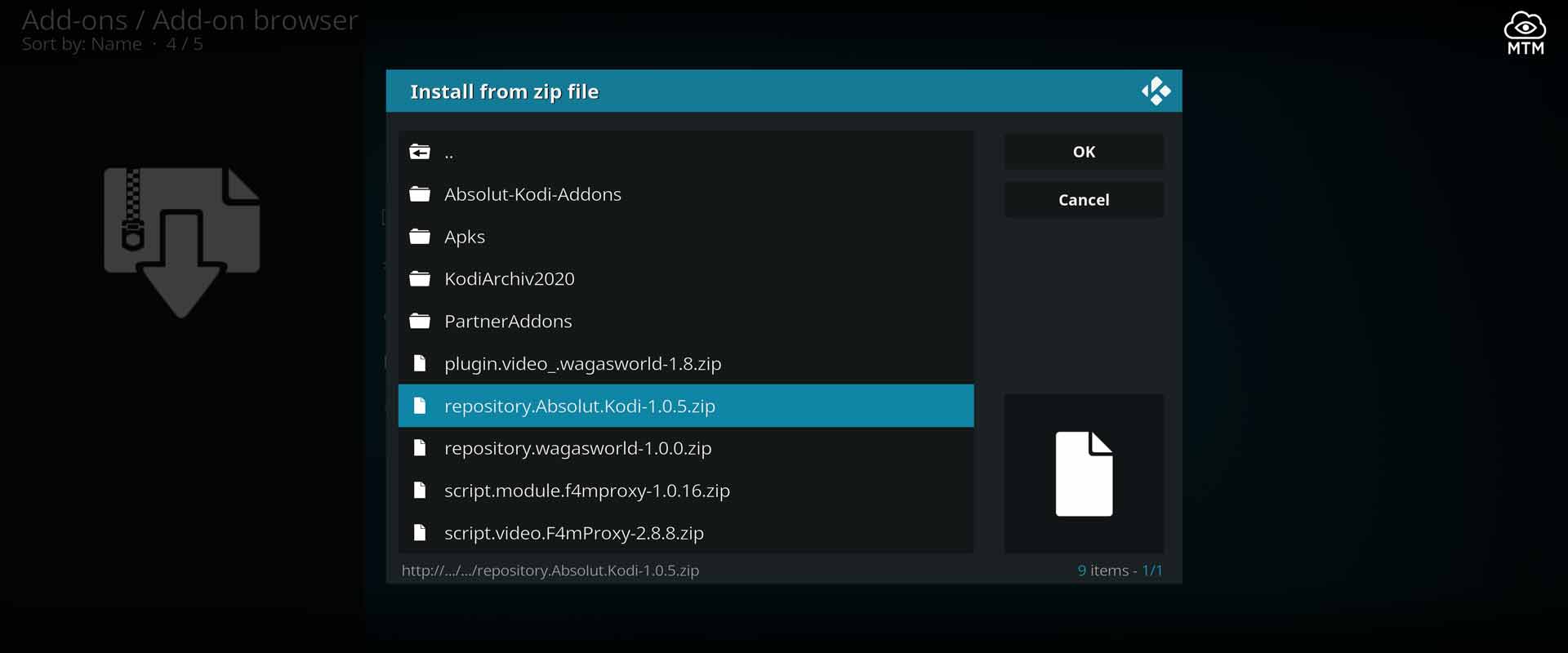Open the Apks folder
1568x653 pixels.
pyautogui.click(x=686, y=237)
